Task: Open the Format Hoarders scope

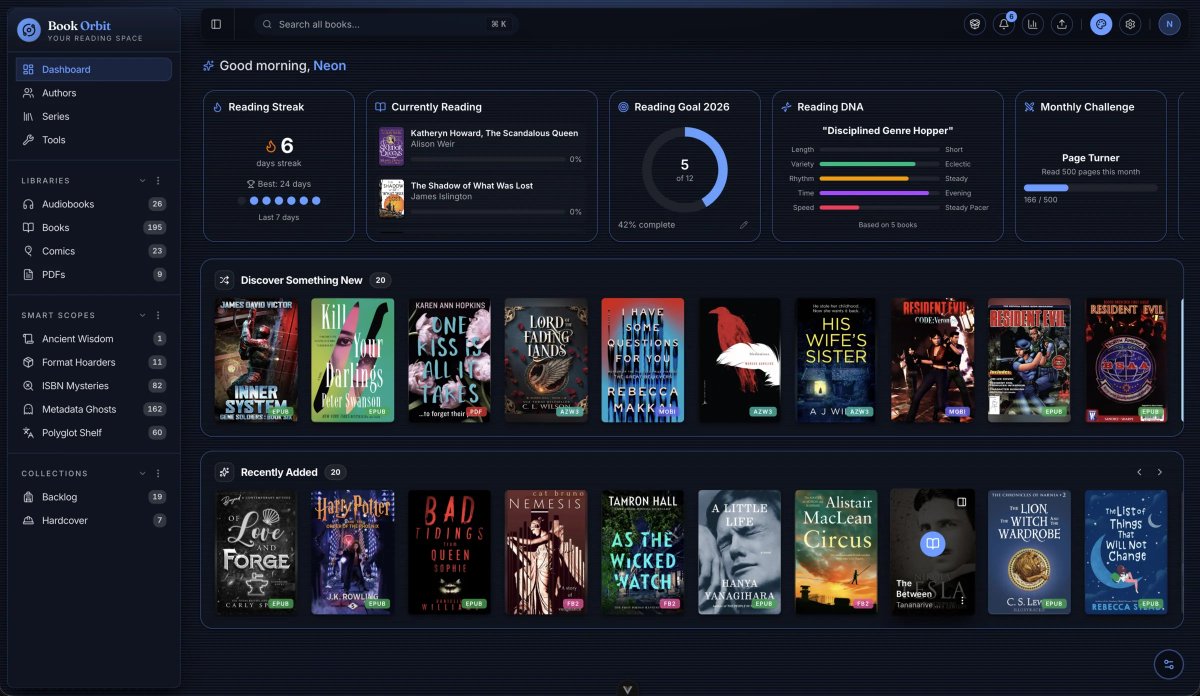Action: [x=94, y=362]
